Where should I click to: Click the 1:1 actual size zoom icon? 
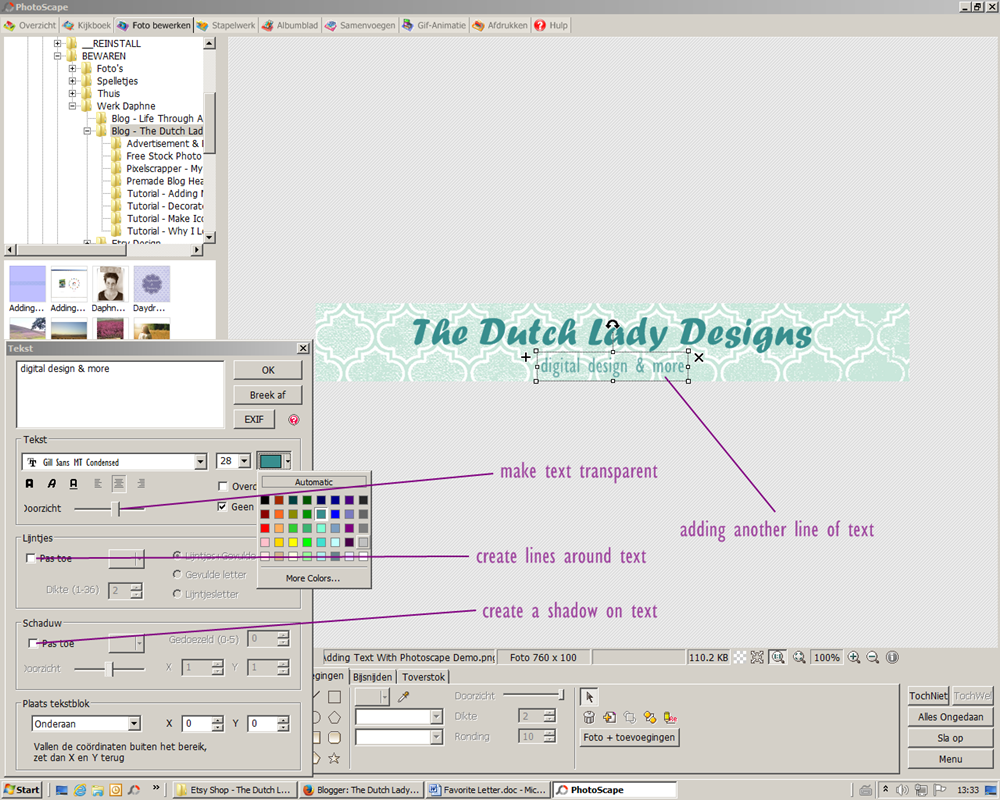(x=778, y=657)
